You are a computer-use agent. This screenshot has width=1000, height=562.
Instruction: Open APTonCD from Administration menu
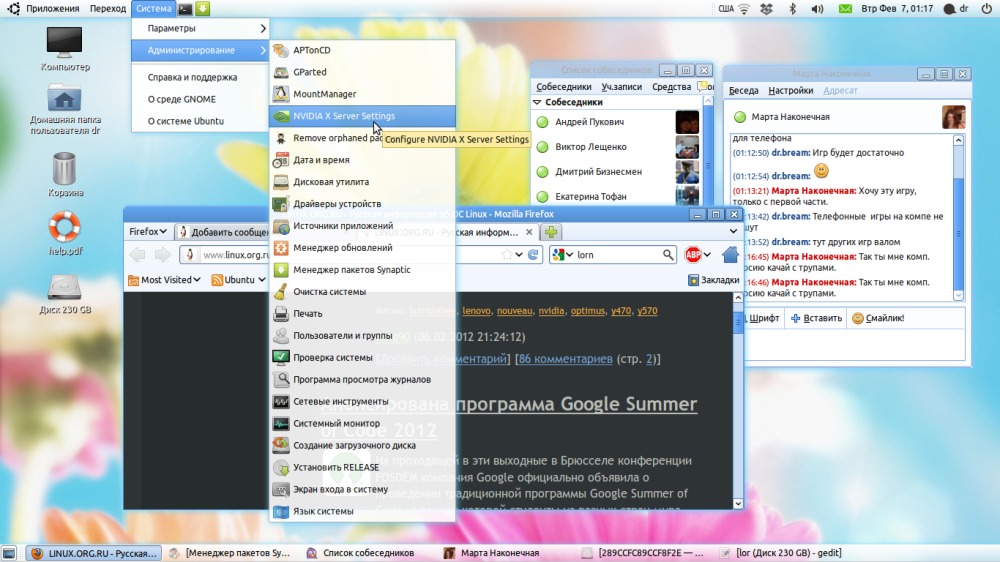pos(362,50)
